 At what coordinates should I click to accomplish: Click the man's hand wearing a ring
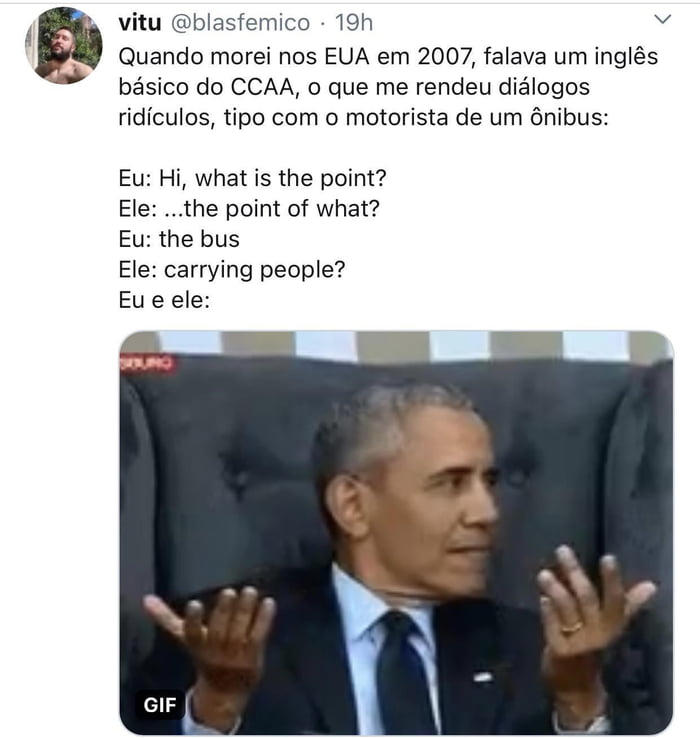pyautogui.click(x=588, y=607)
